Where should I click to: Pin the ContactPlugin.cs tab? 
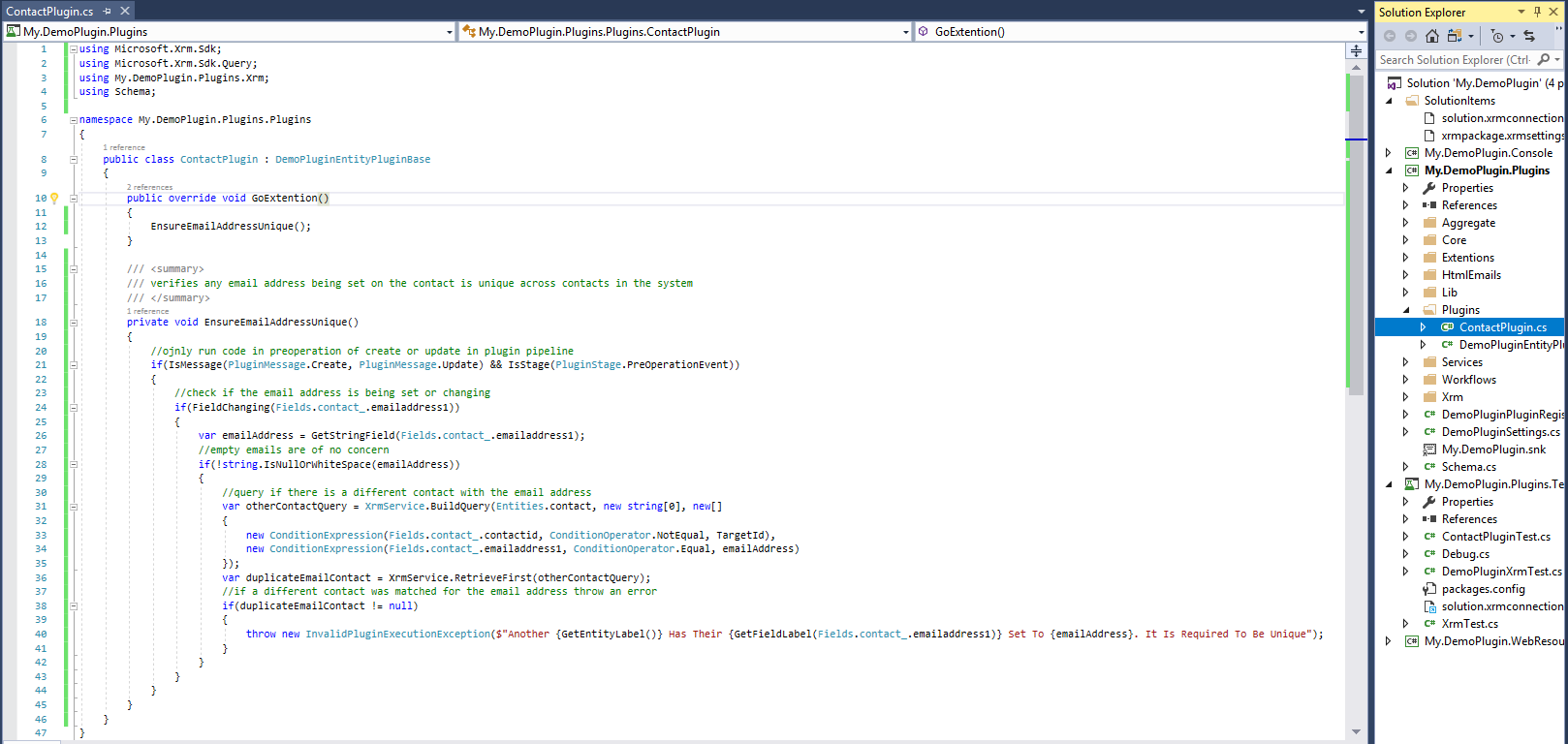[108, 12]
